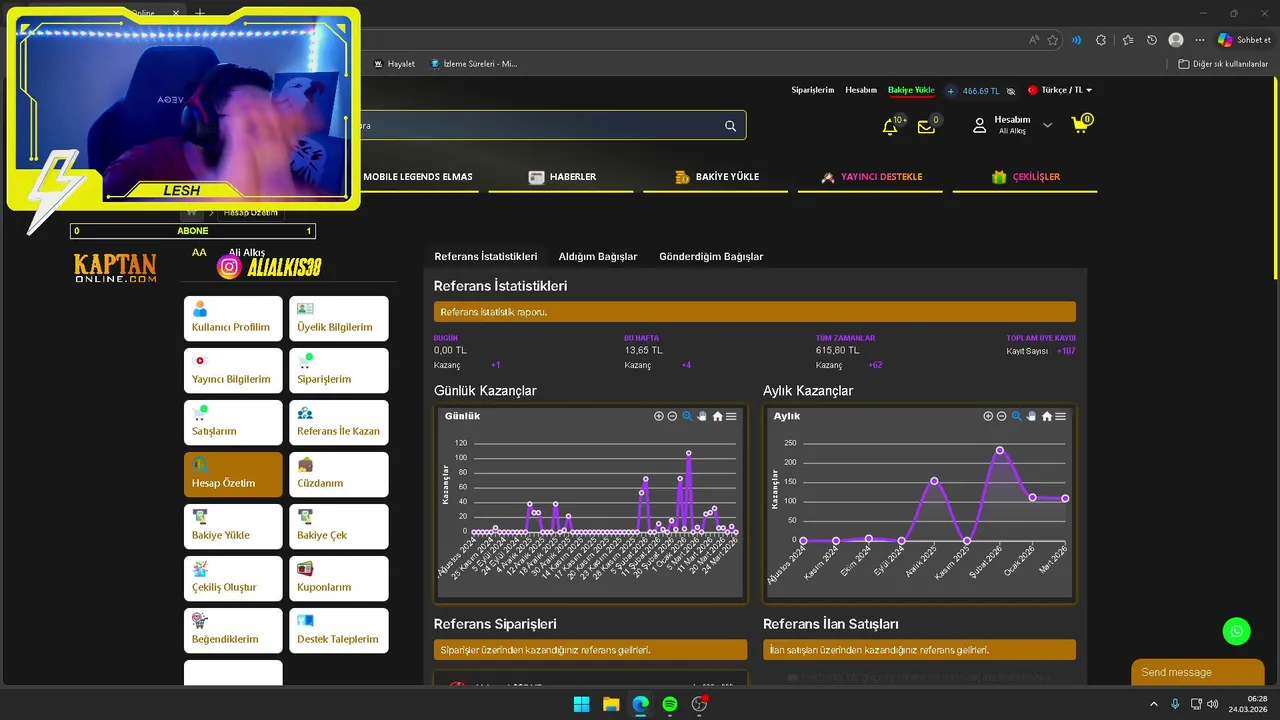Open Destek Taleplerim sidebar button
Screen dimensions: 1280x720
click(339, 630)
